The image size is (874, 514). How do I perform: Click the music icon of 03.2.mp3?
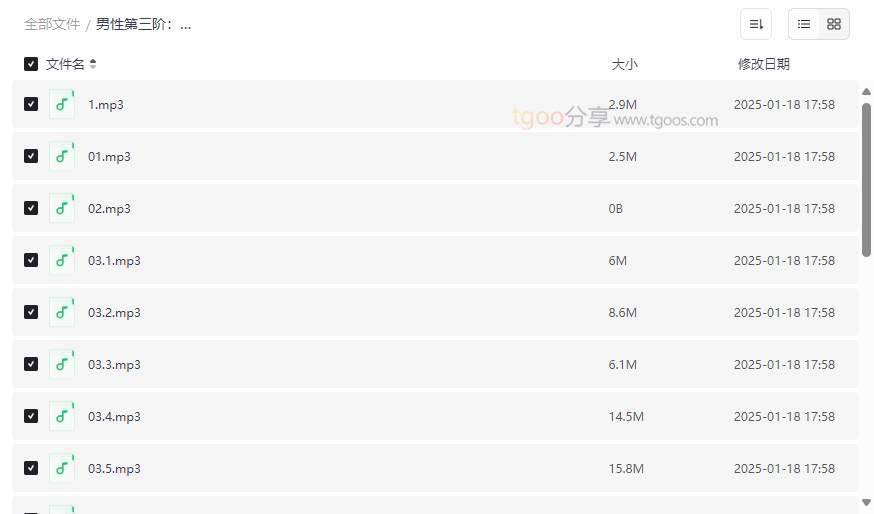tap(62, 312)
